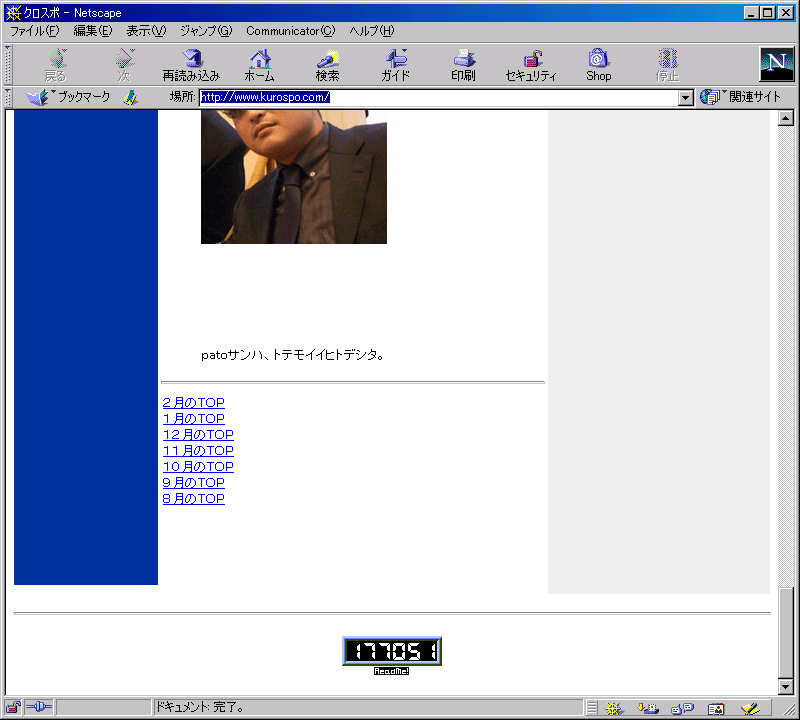Print the page with 印刷
Image resolution: width=800 pixels, height=720 pixels.
tap(463, 65)
